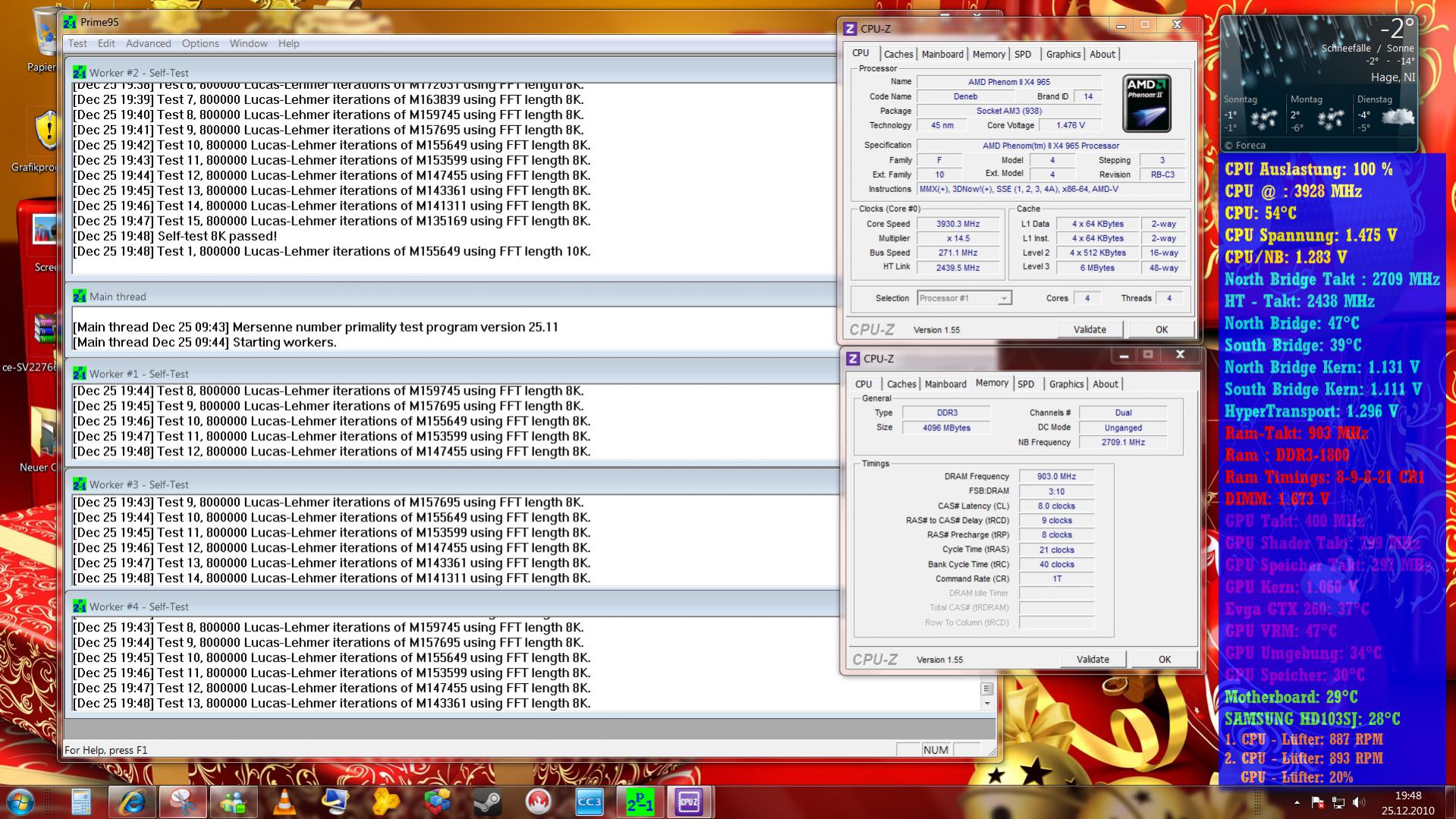
Task: Switch to About tab in upper CPU-Z
Action: click(1102, 54)
